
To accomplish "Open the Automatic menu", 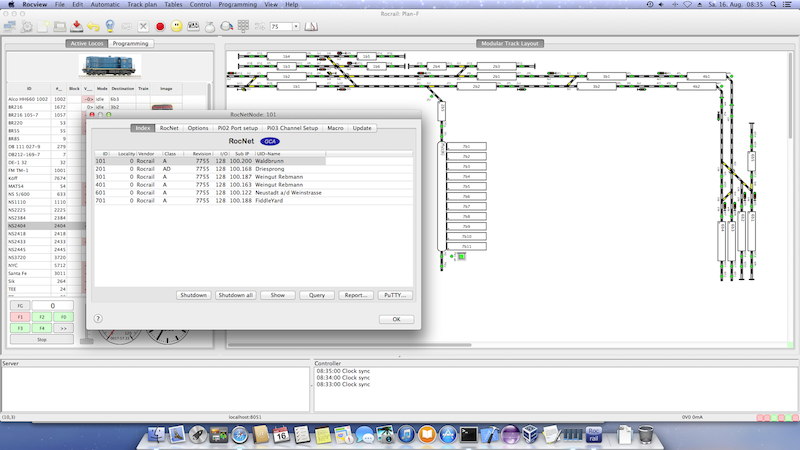I will point(105,4).
